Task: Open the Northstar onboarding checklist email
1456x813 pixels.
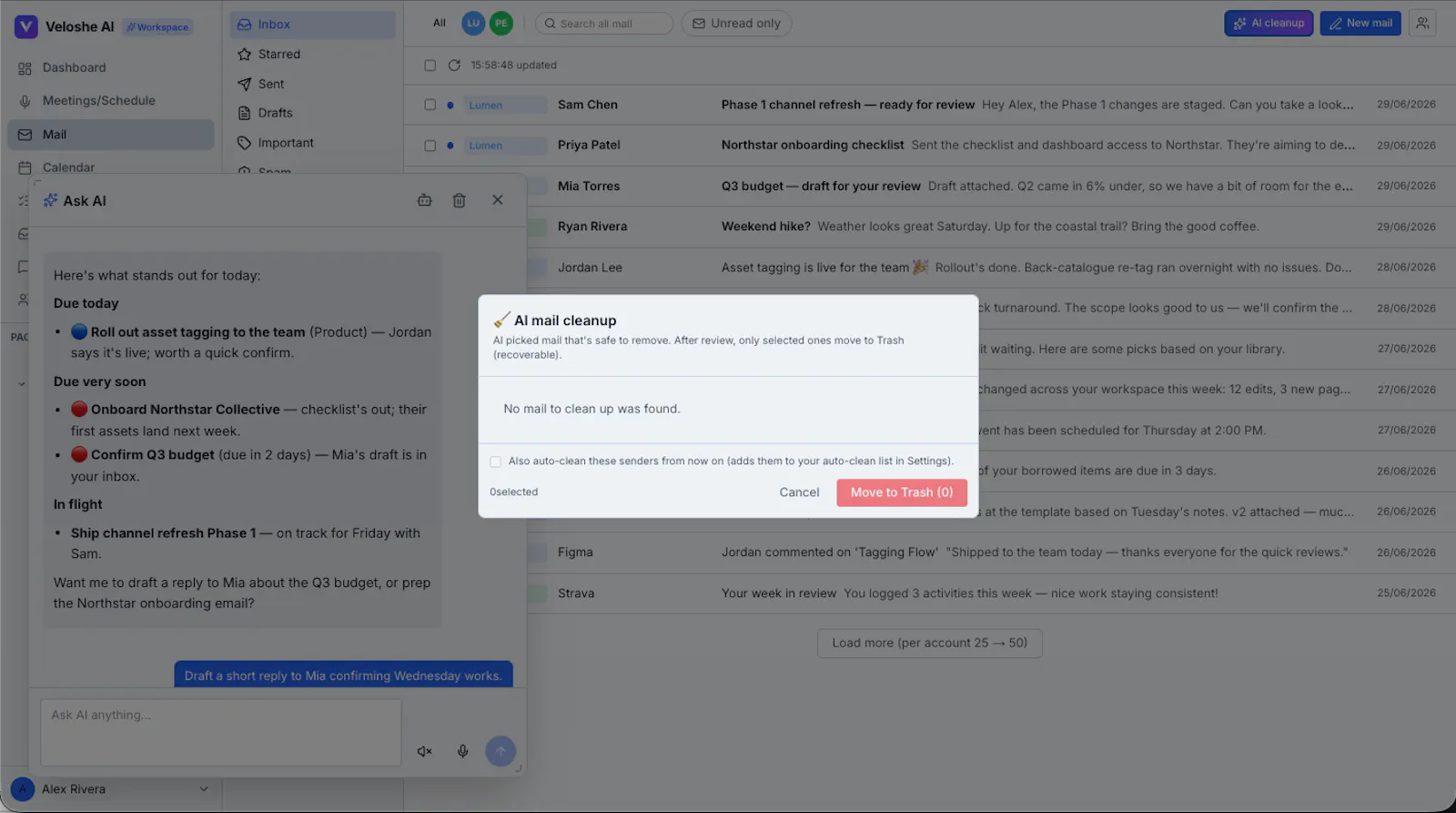Action: click(929, 146)
